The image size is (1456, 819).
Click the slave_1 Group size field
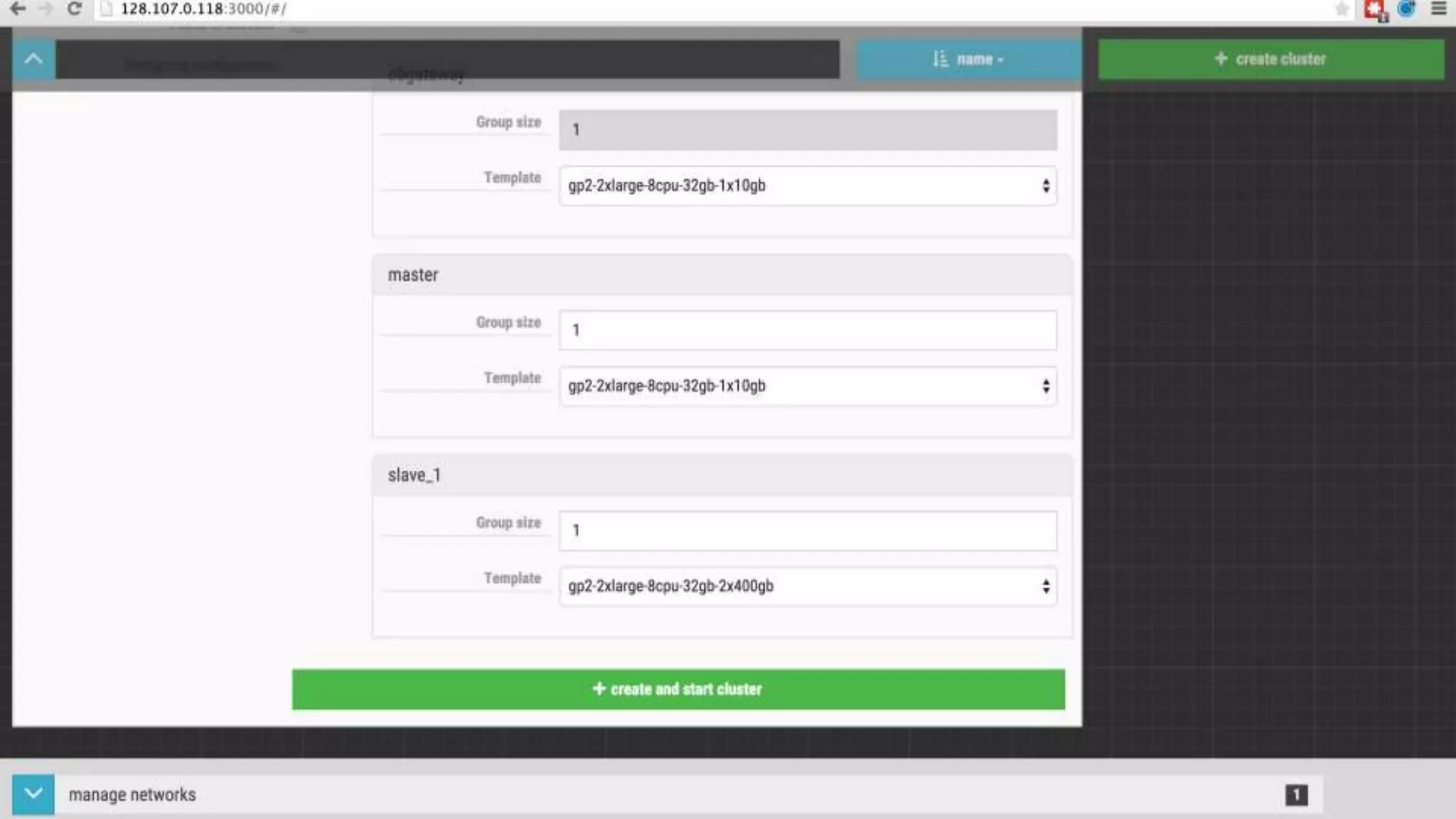[x=808, y=530]
